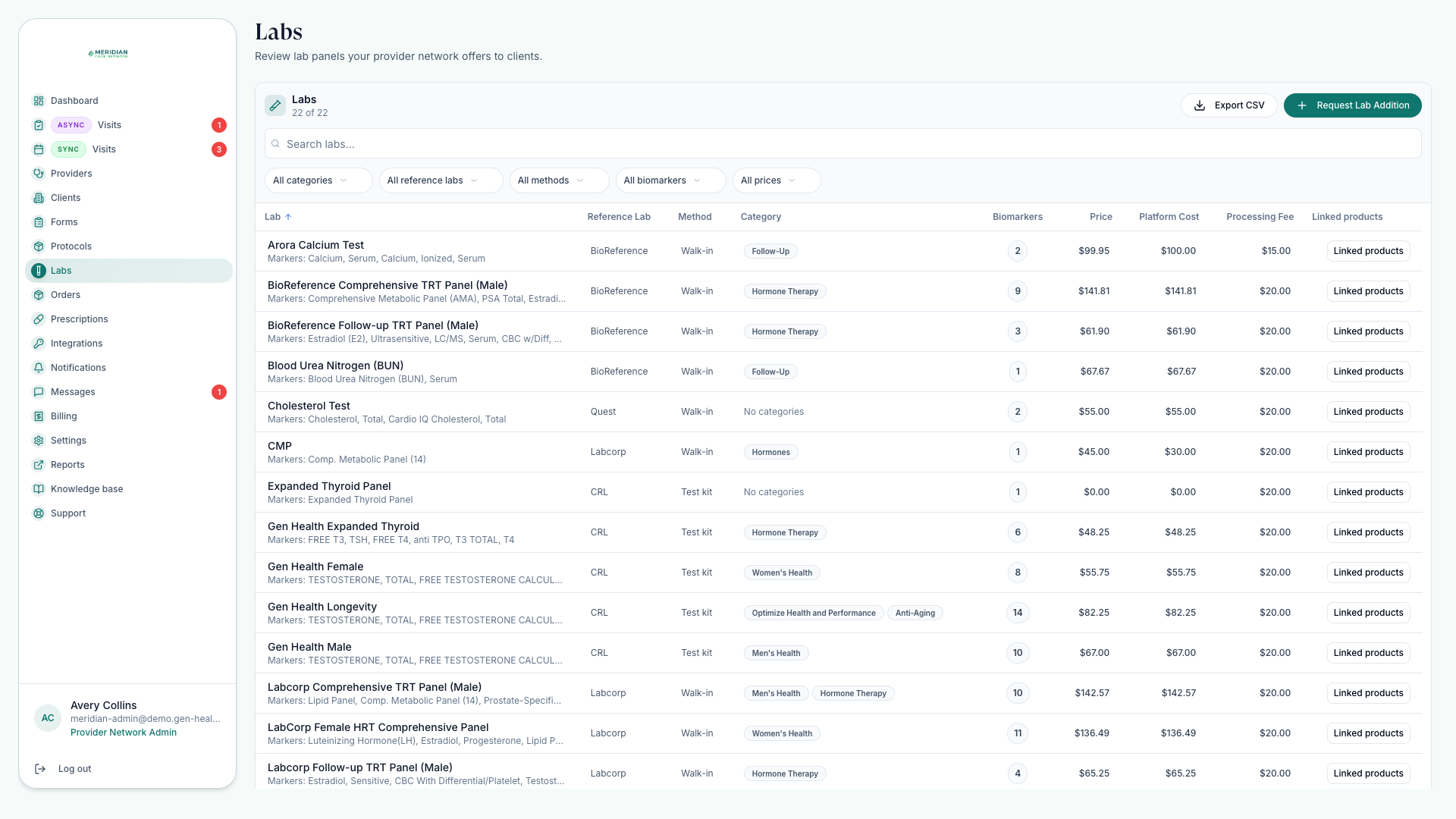Click Request Lab Addition button
Screen dimensions: 1456x819
coord(1352,105)
